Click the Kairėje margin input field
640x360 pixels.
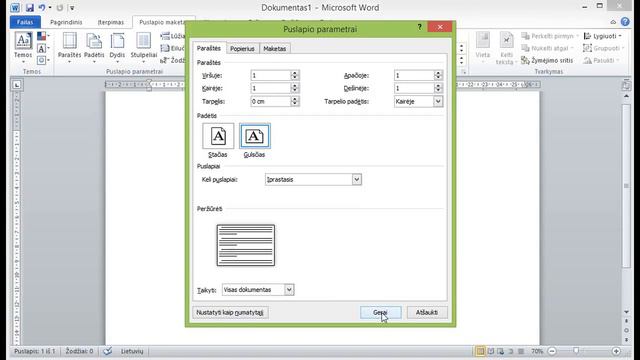click(271, 88)
